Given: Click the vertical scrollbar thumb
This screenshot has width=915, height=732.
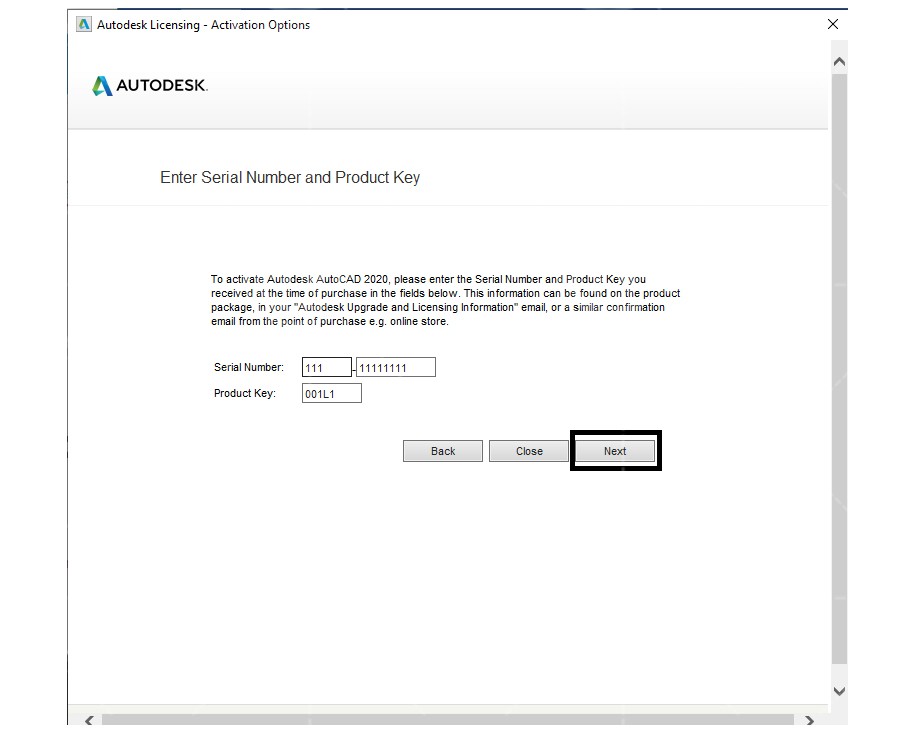Looking at the screenshot, I should pos(839,370).
